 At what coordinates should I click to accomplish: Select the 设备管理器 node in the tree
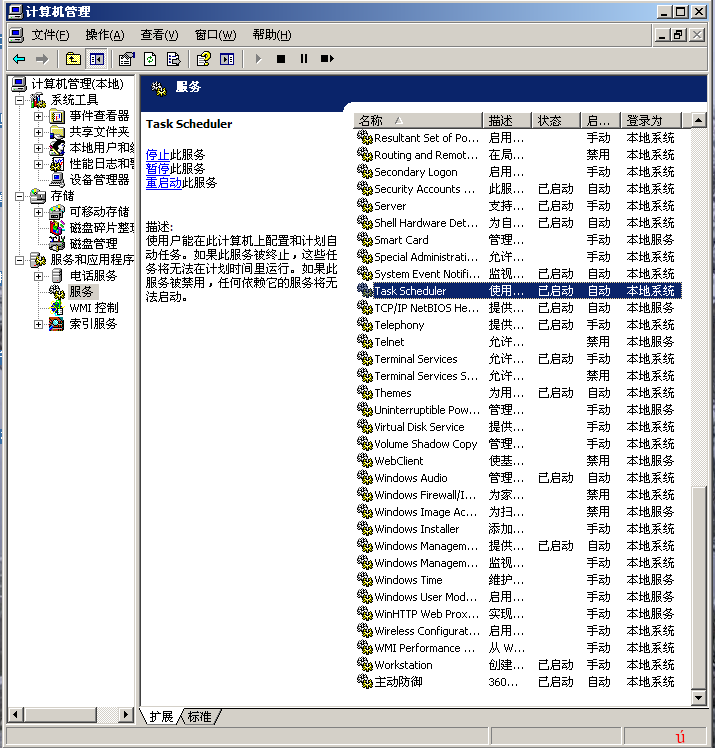coord(99,180)
